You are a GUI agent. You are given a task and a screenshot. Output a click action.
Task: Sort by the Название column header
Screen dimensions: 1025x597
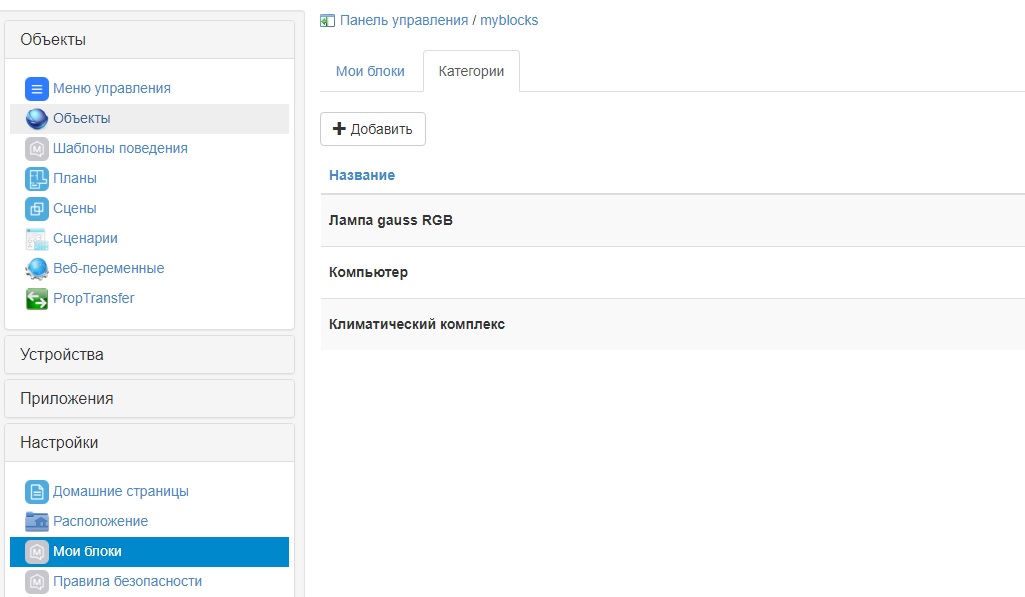(x=362, y=175)
